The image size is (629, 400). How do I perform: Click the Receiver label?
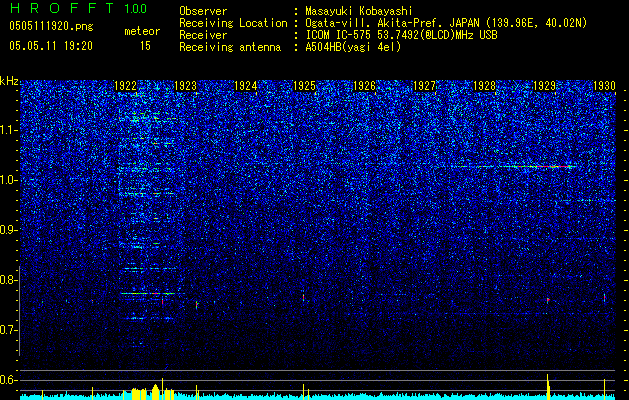click(203, 35)
